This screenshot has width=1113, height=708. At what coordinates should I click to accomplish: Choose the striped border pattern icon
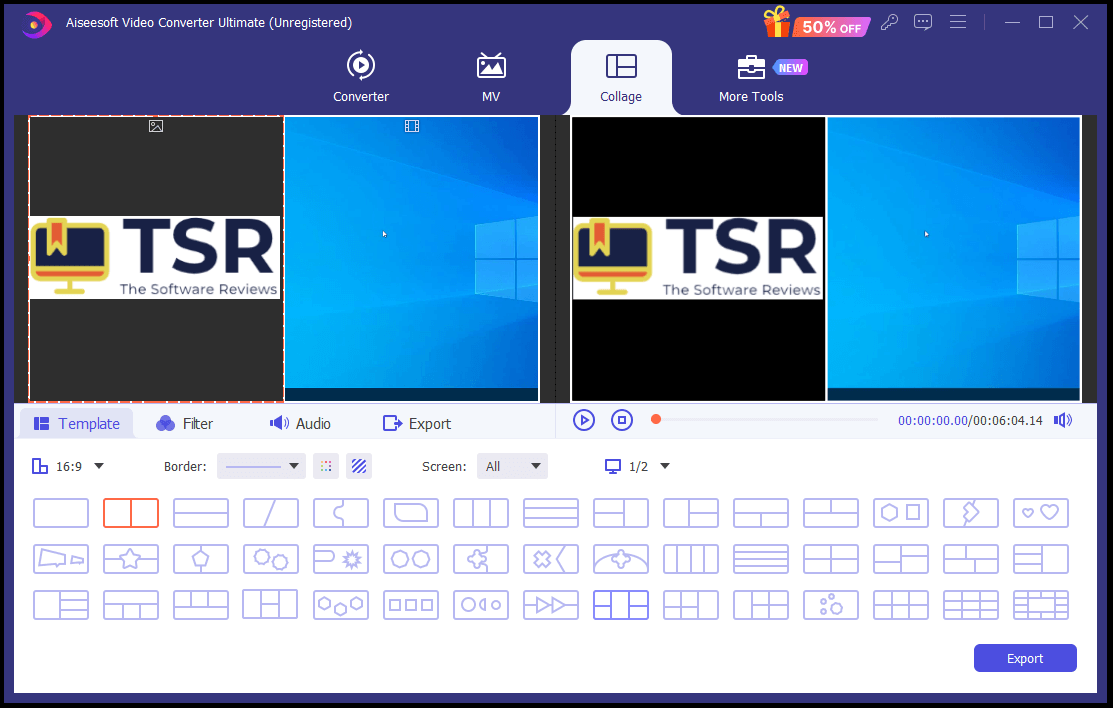(359, 466)
